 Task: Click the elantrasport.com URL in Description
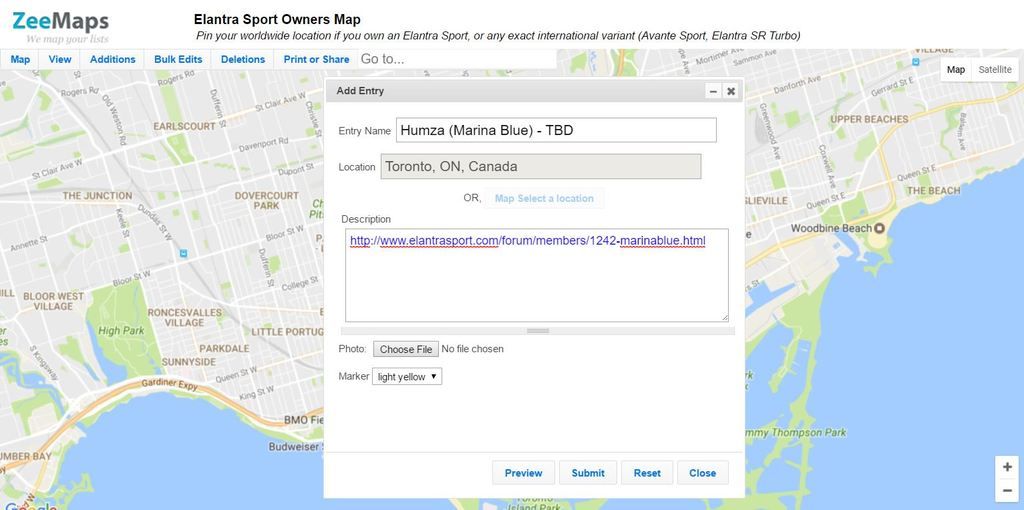pos(528,241)
